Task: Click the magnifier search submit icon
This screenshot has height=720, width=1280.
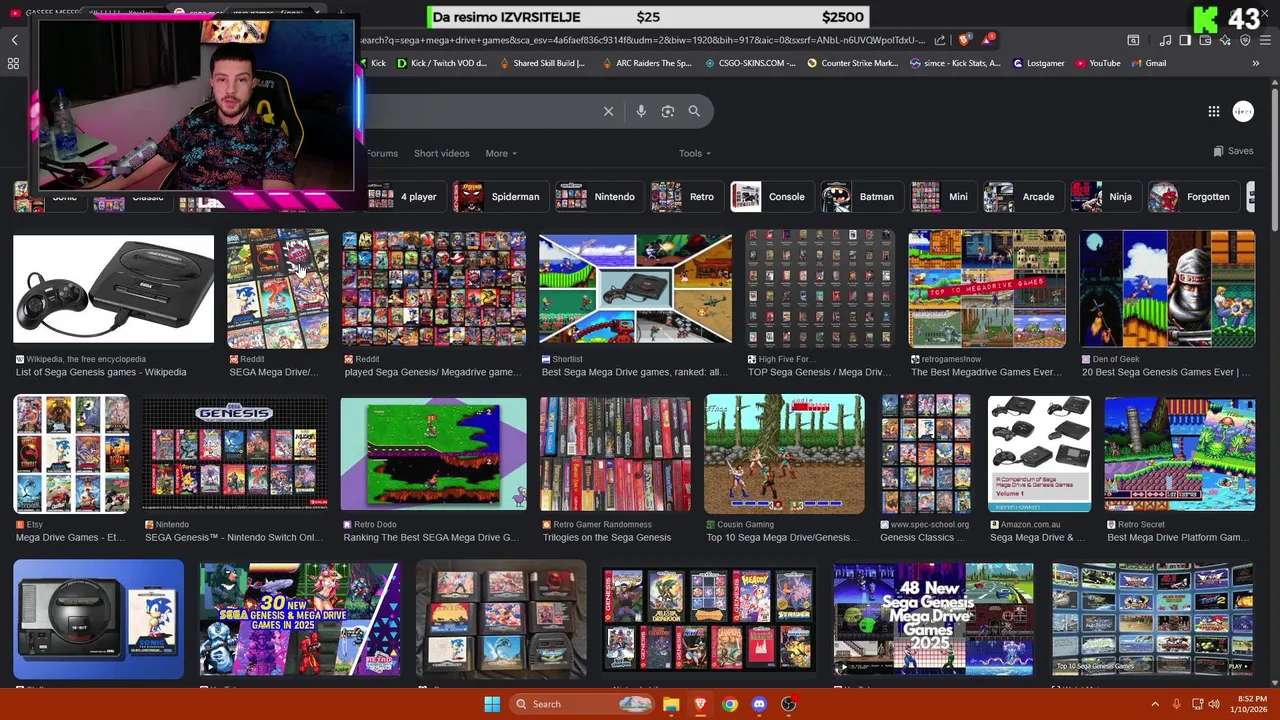Action: 694,111
